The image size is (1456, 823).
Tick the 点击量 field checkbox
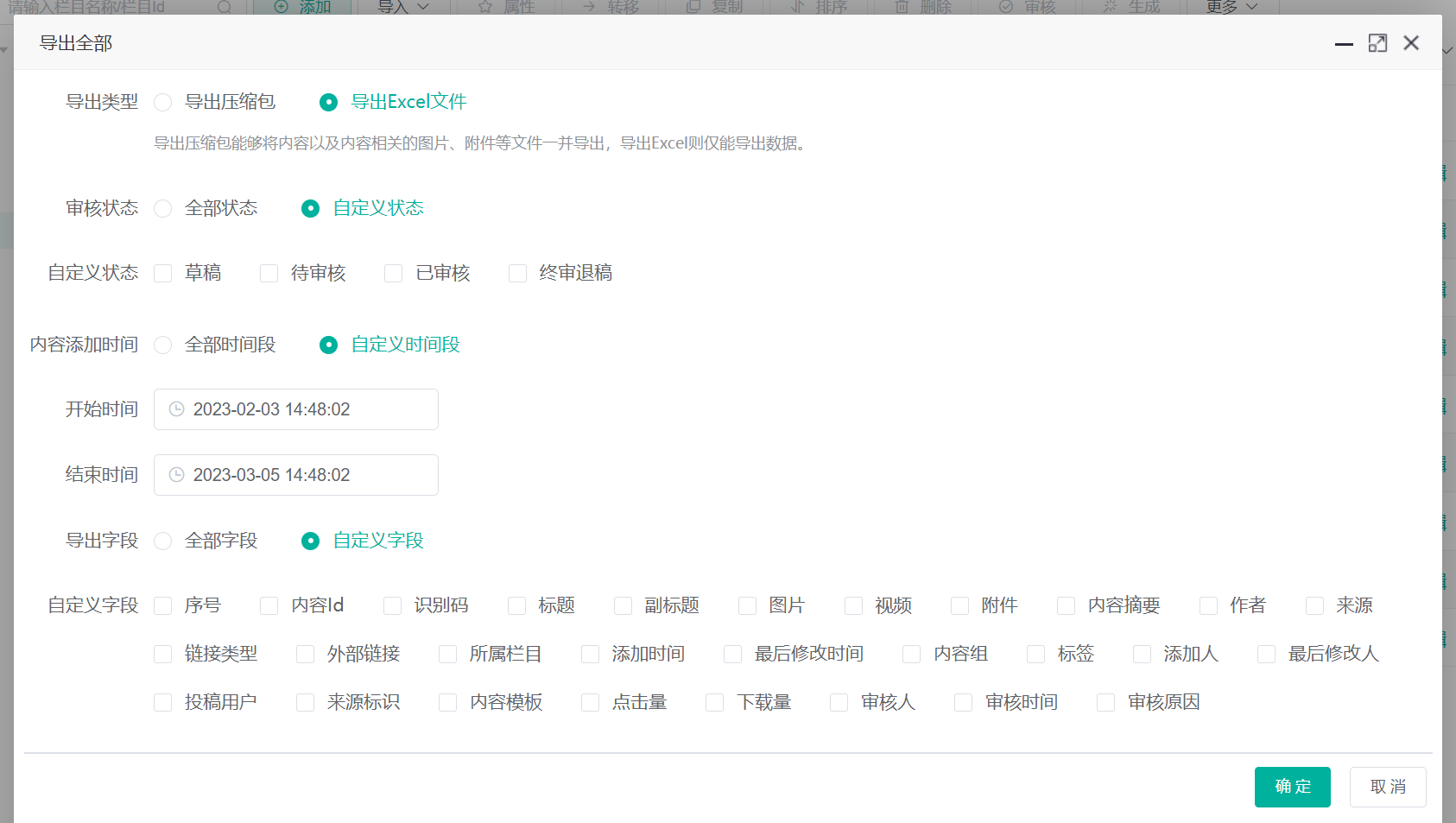pos(590,702)
